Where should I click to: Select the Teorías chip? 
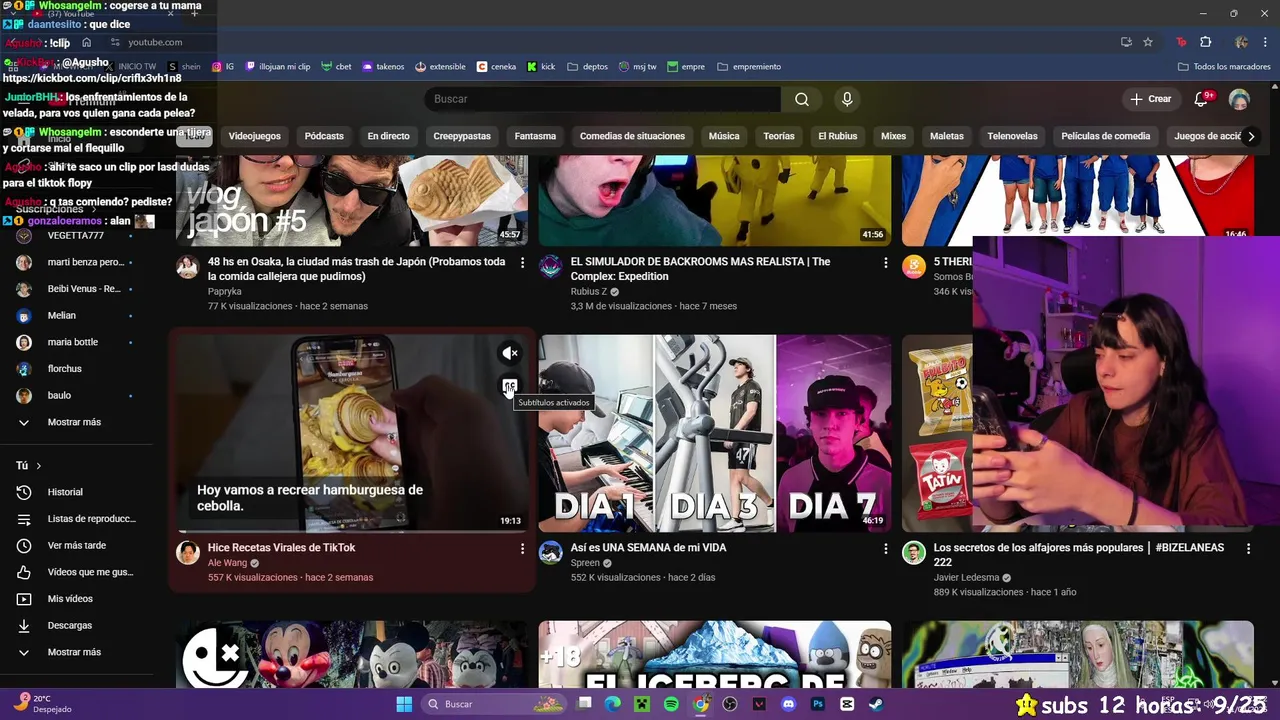pos(779,136)
